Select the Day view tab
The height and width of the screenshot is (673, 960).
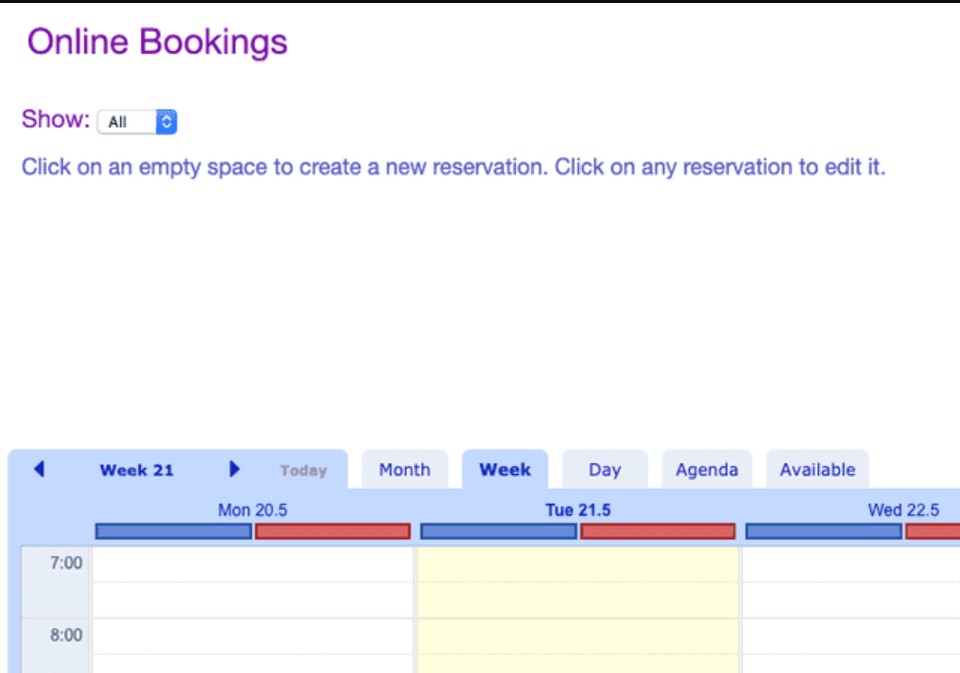click(605, 469)
